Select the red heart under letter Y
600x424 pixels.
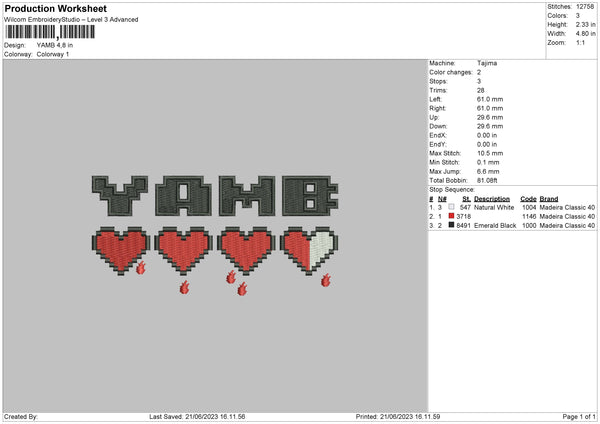[121, 251]
